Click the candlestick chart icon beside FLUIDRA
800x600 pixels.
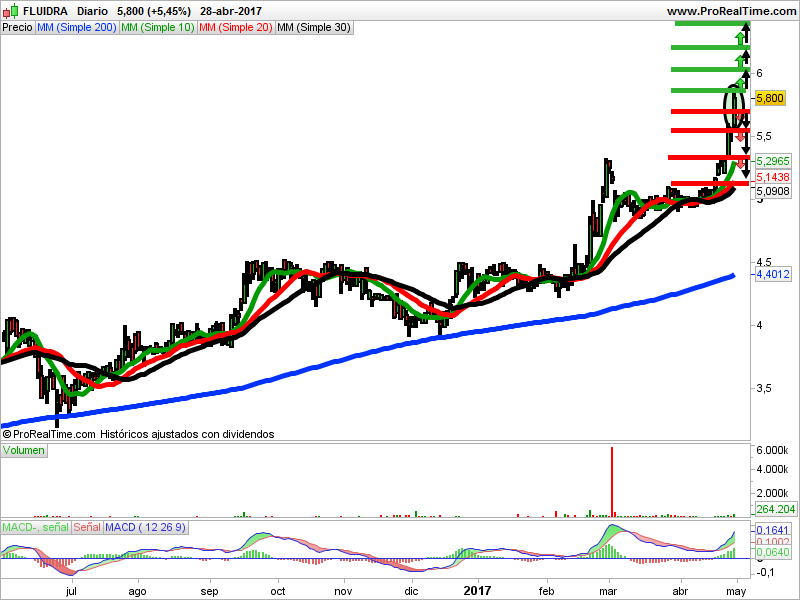point(11,10)
